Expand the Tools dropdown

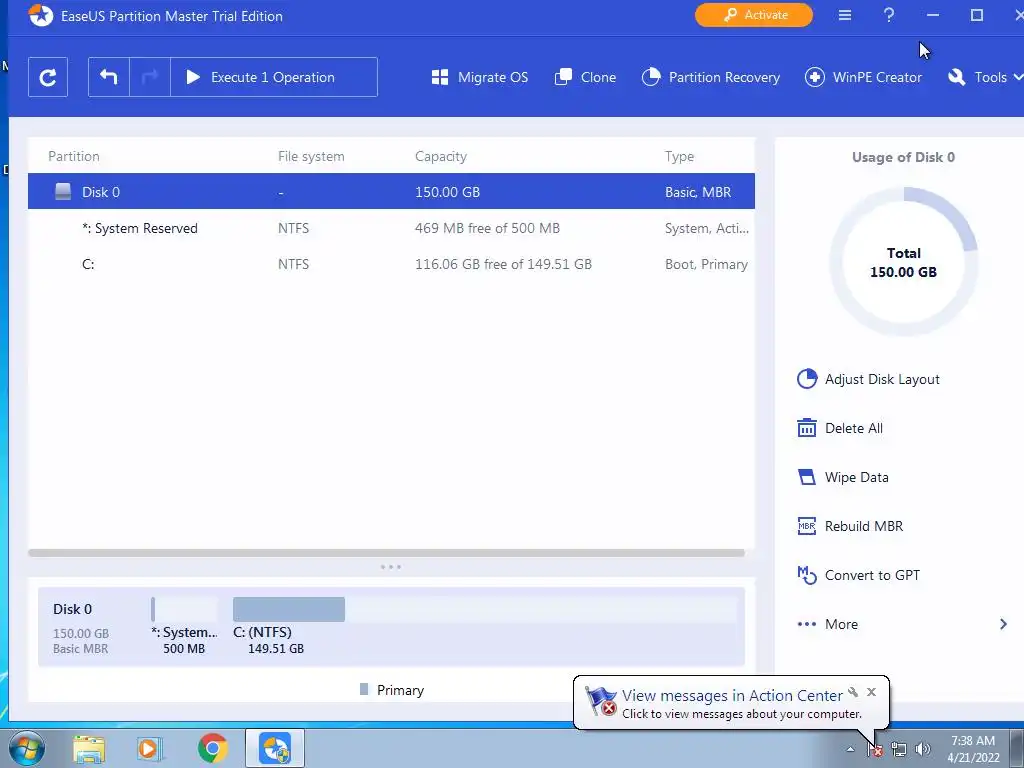[985, 77]
